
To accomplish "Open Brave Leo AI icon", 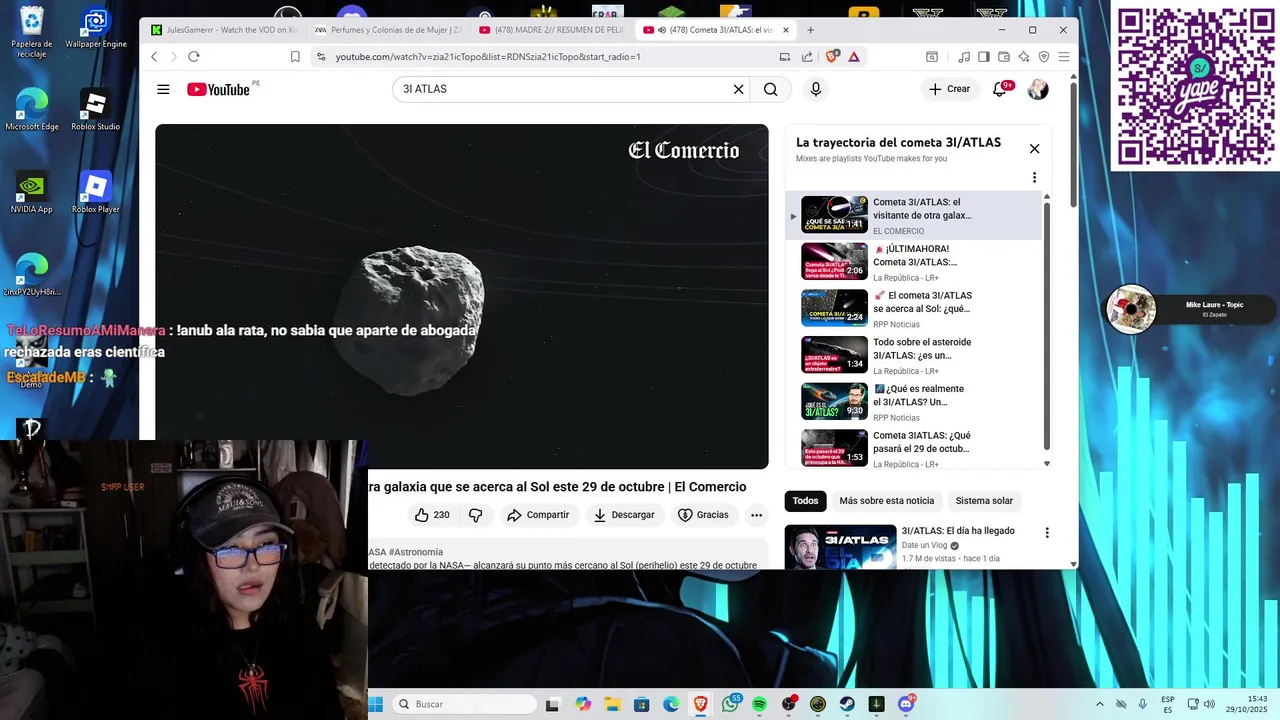I will tap(1024, 57).
